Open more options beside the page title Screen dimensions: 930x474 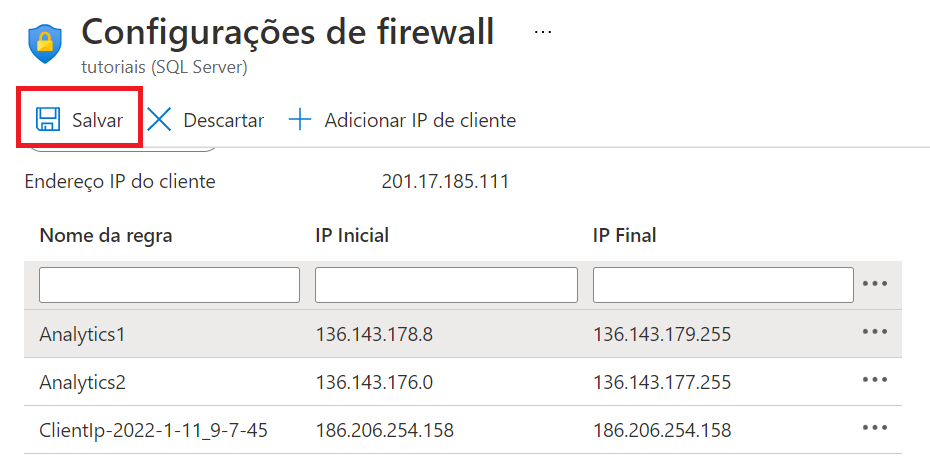(543, 32)
